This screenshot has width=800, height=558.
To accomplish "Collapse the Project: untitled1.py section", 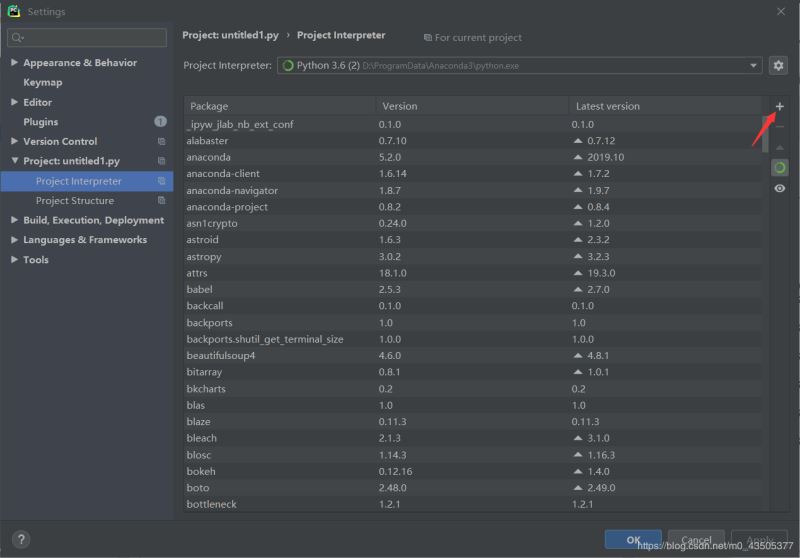I will (14, 161).
